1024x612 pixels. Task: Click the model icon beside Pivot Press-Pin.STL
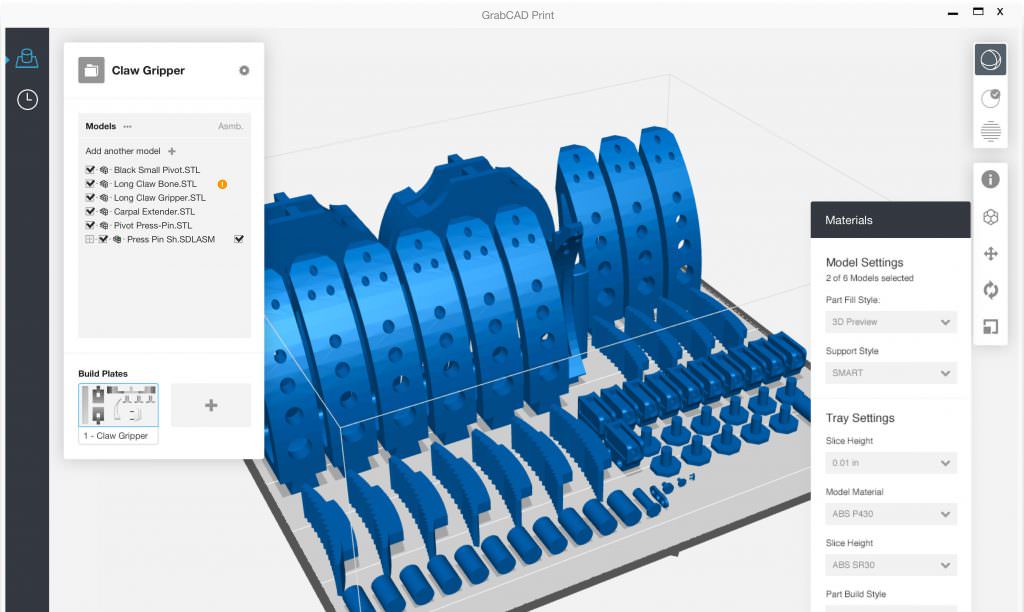pyautogui.click(x=104, y=225)
